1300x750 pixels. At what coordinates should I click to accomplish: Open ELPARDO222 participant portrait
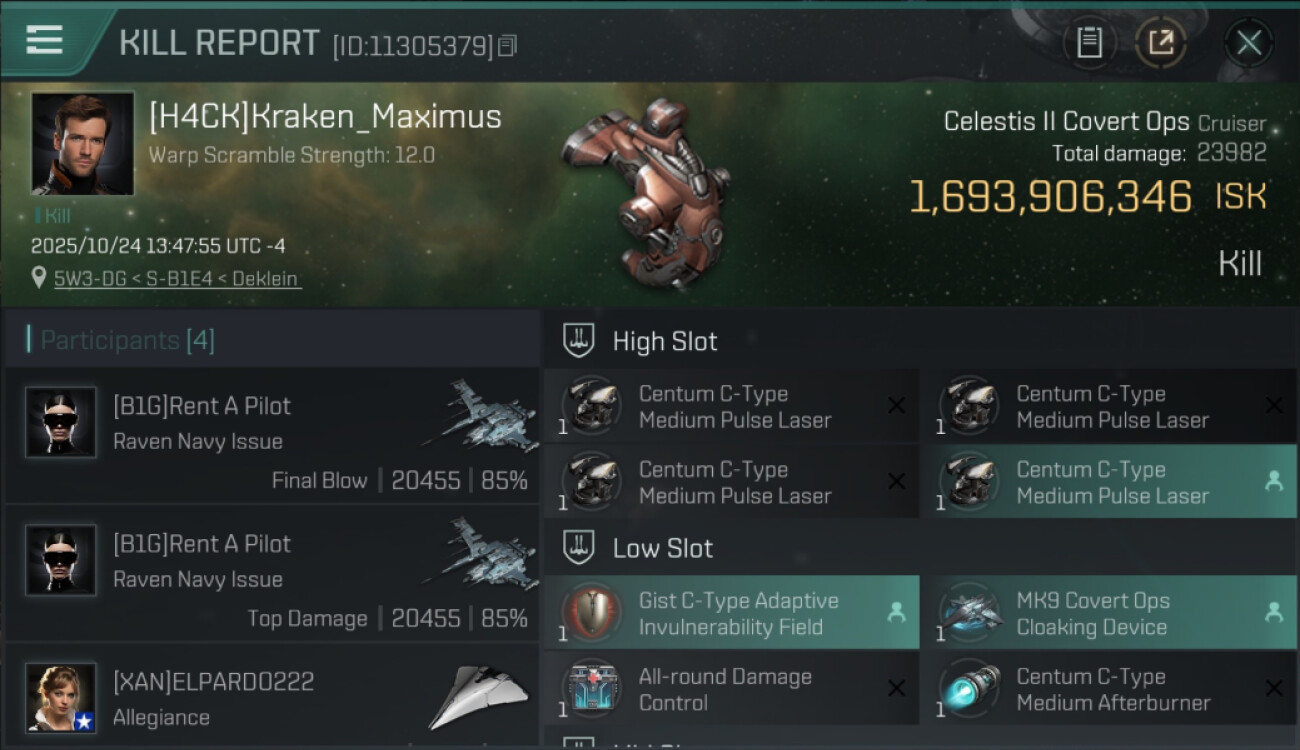pos(61,697)
